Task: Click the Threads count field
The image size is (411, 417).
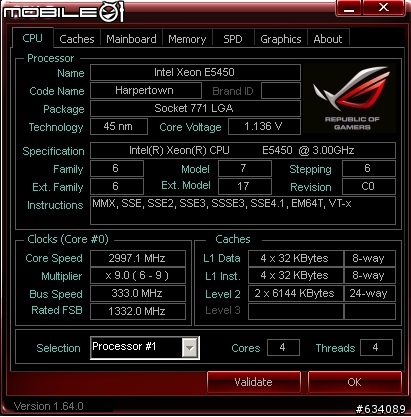Action: tap(376, 348)
